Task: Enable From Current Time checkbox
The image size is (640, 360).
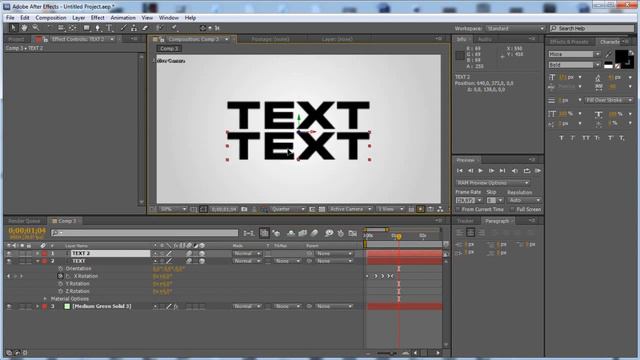Action: click(458, 209)
